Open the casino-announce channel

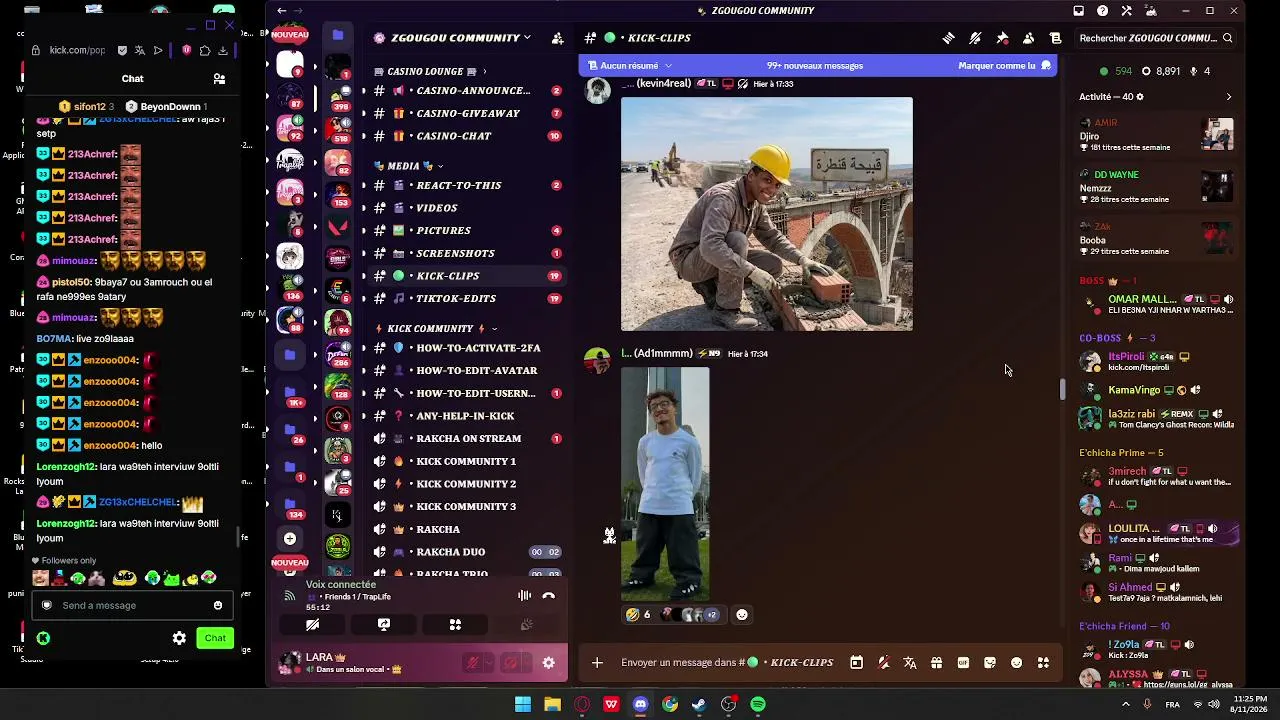tap(465, 91)
